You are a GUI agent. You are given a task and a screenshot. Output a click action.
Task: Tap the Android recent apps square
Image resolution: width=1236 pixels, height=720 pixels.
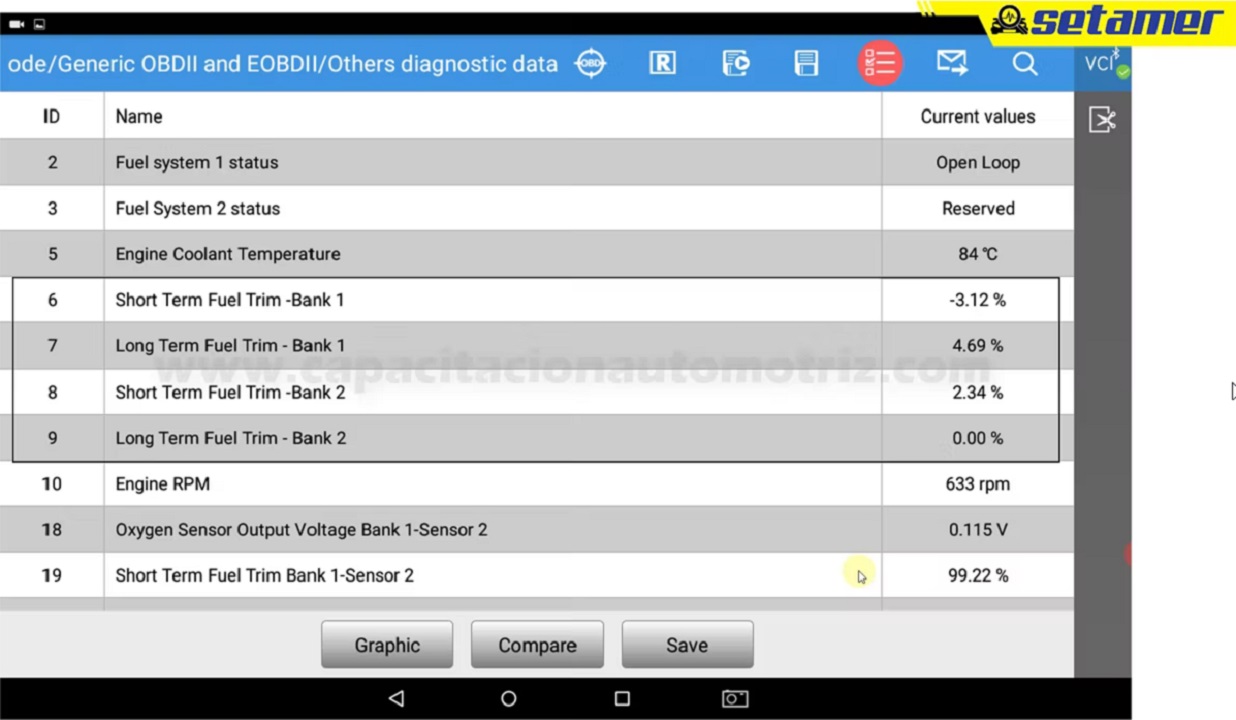[622, 698]
